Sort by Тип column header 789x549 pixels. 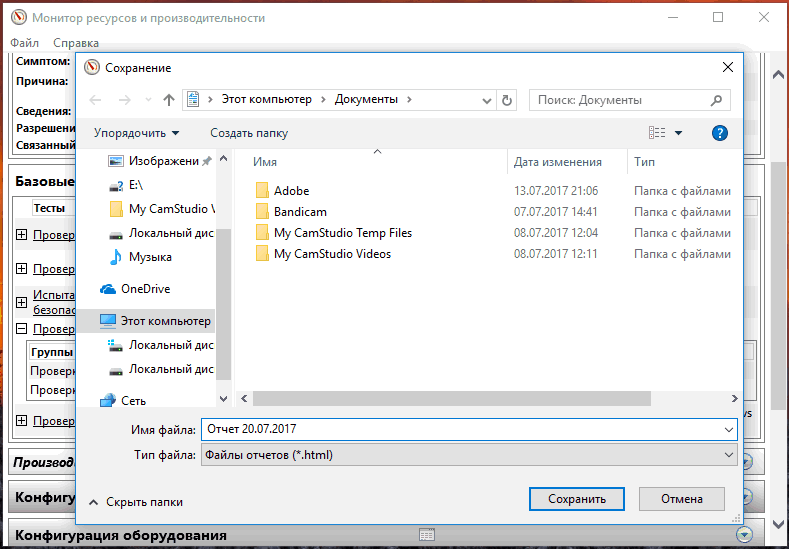click(x=644, y=162)
